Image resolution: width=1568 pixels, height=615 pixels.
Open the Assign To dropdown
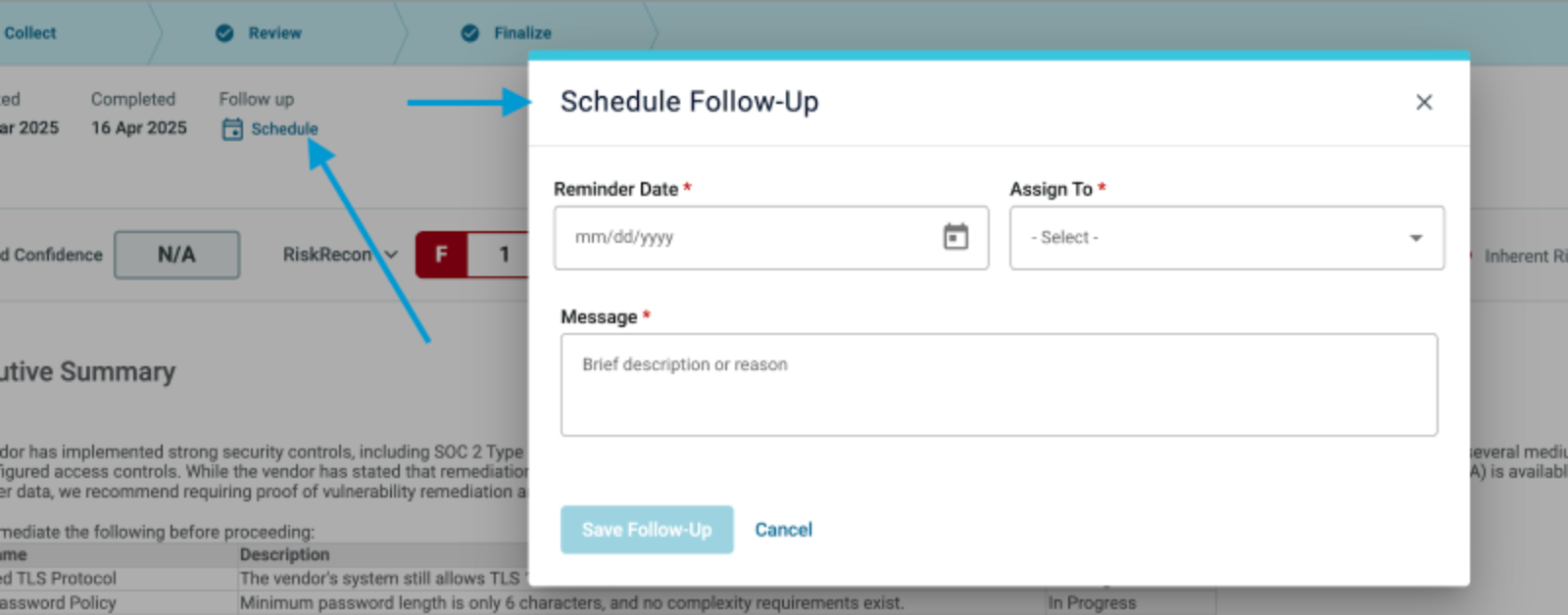[x=1227, y=238]
